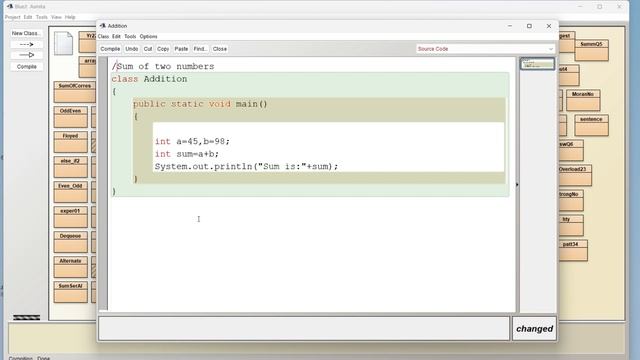
Task: Click the BlueJ logo in Addition title bar
Action: pyautogui.click(x=103, y=26)
